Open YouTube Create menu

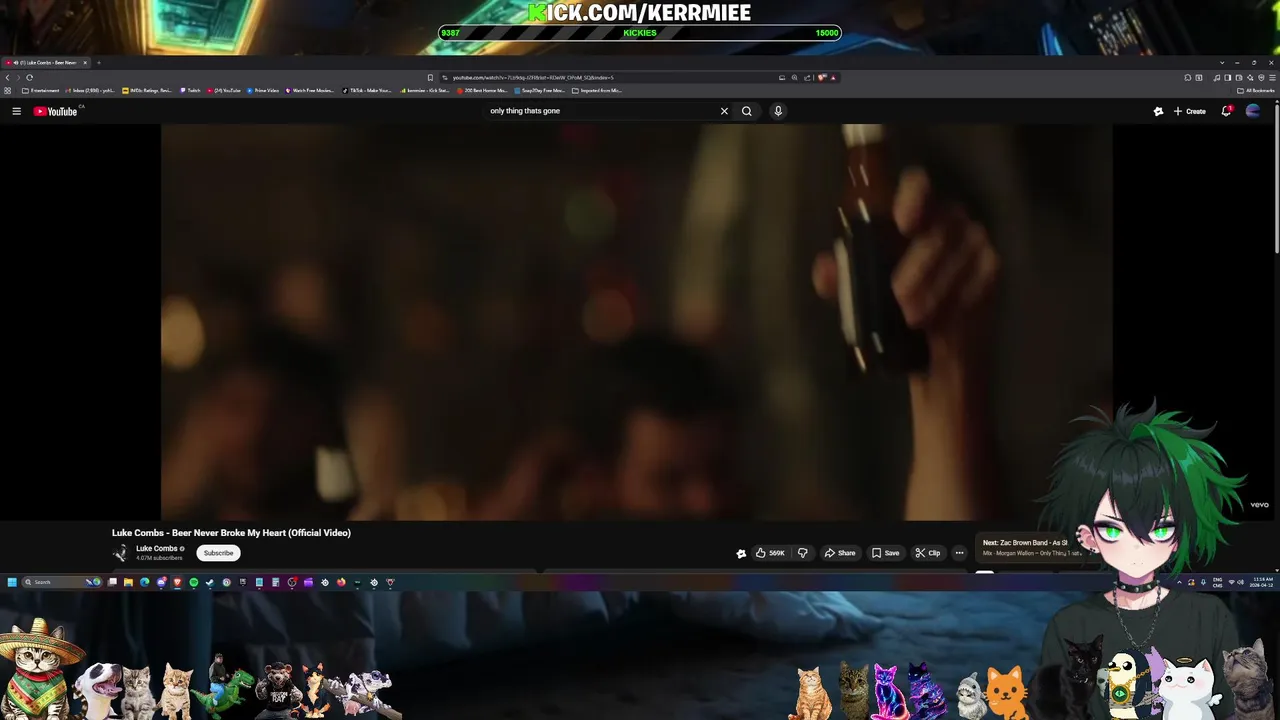pos(1190,111)
